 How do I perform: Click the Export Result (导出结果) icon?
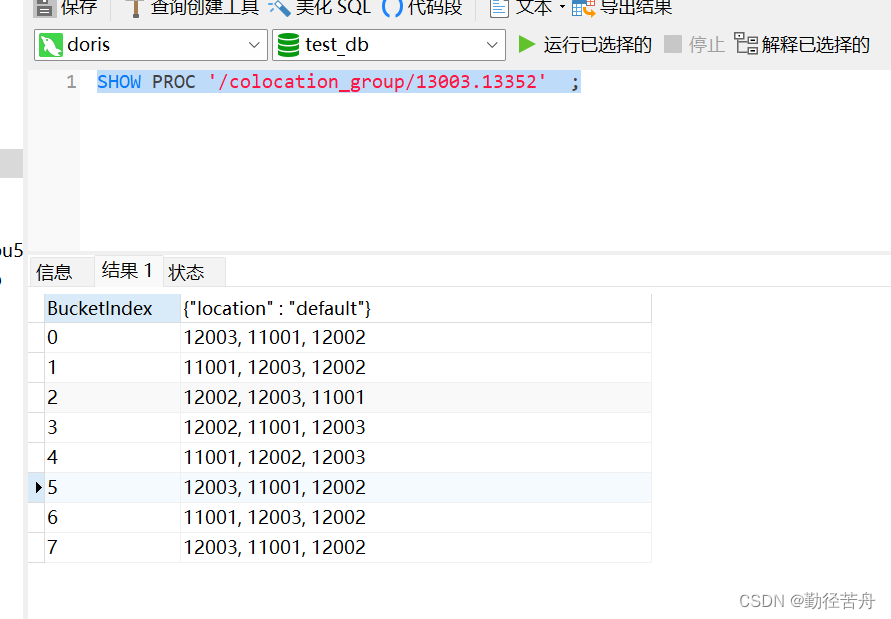(584, 7)
